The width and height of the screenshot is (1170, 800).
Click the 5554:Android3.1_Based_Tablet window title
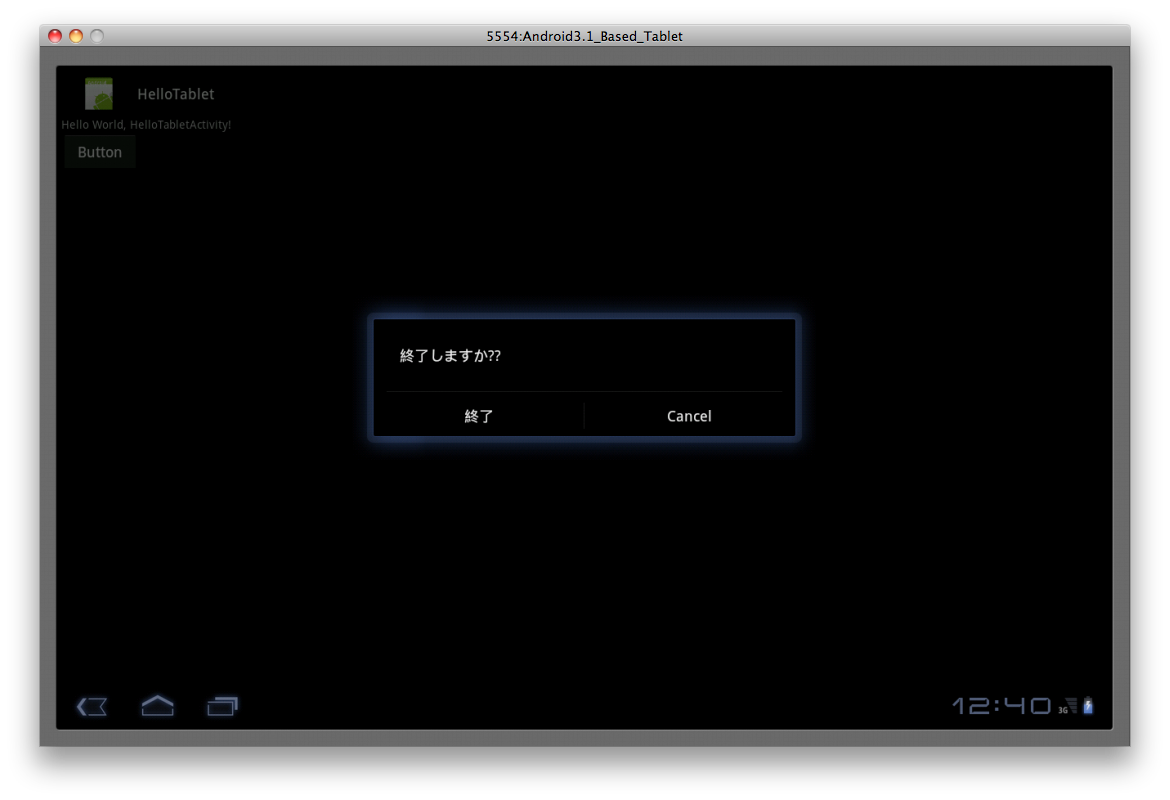[584, 36]
